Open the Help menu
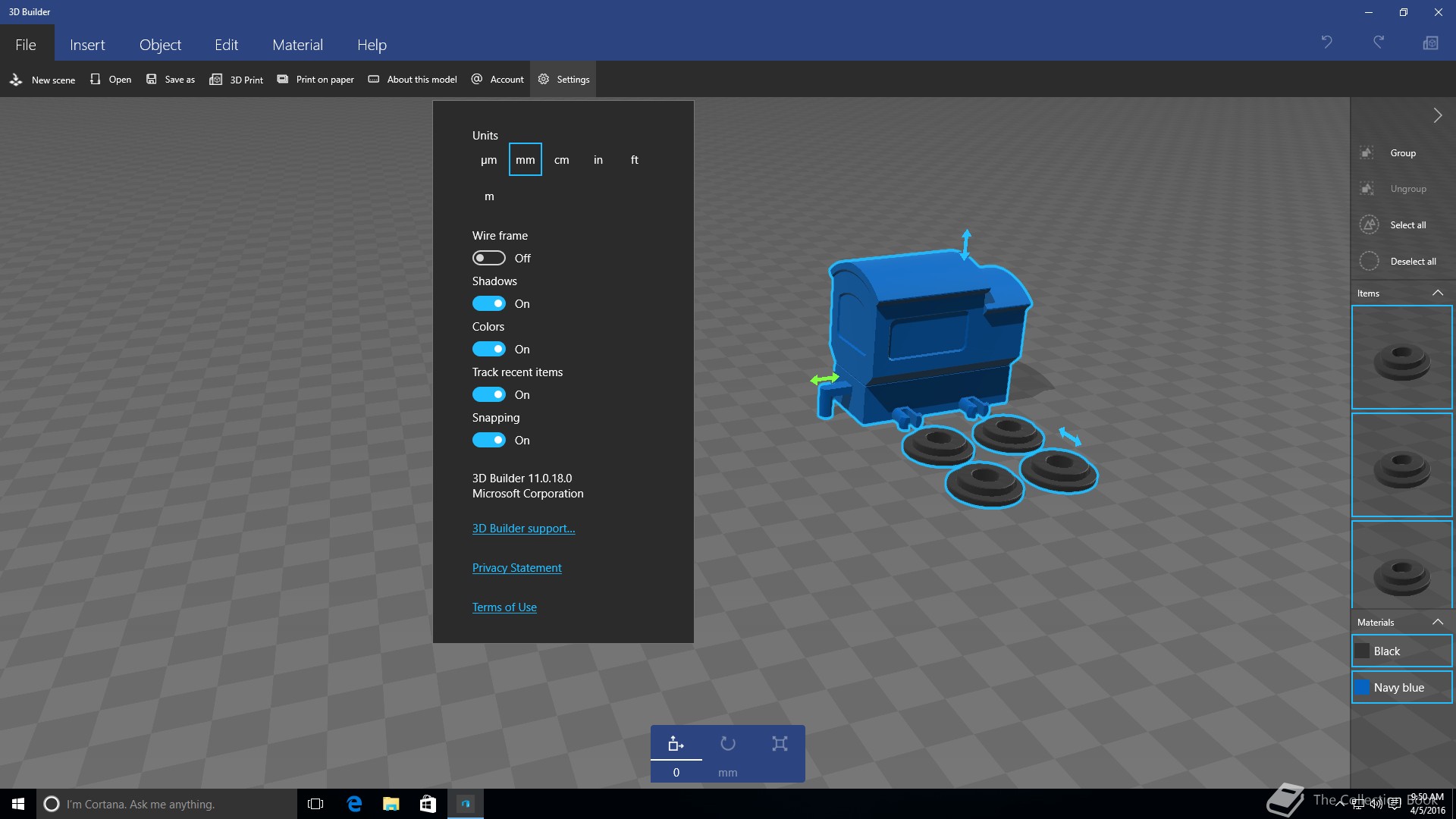Viewport: 1456px width, 819px height. [372, 45]
